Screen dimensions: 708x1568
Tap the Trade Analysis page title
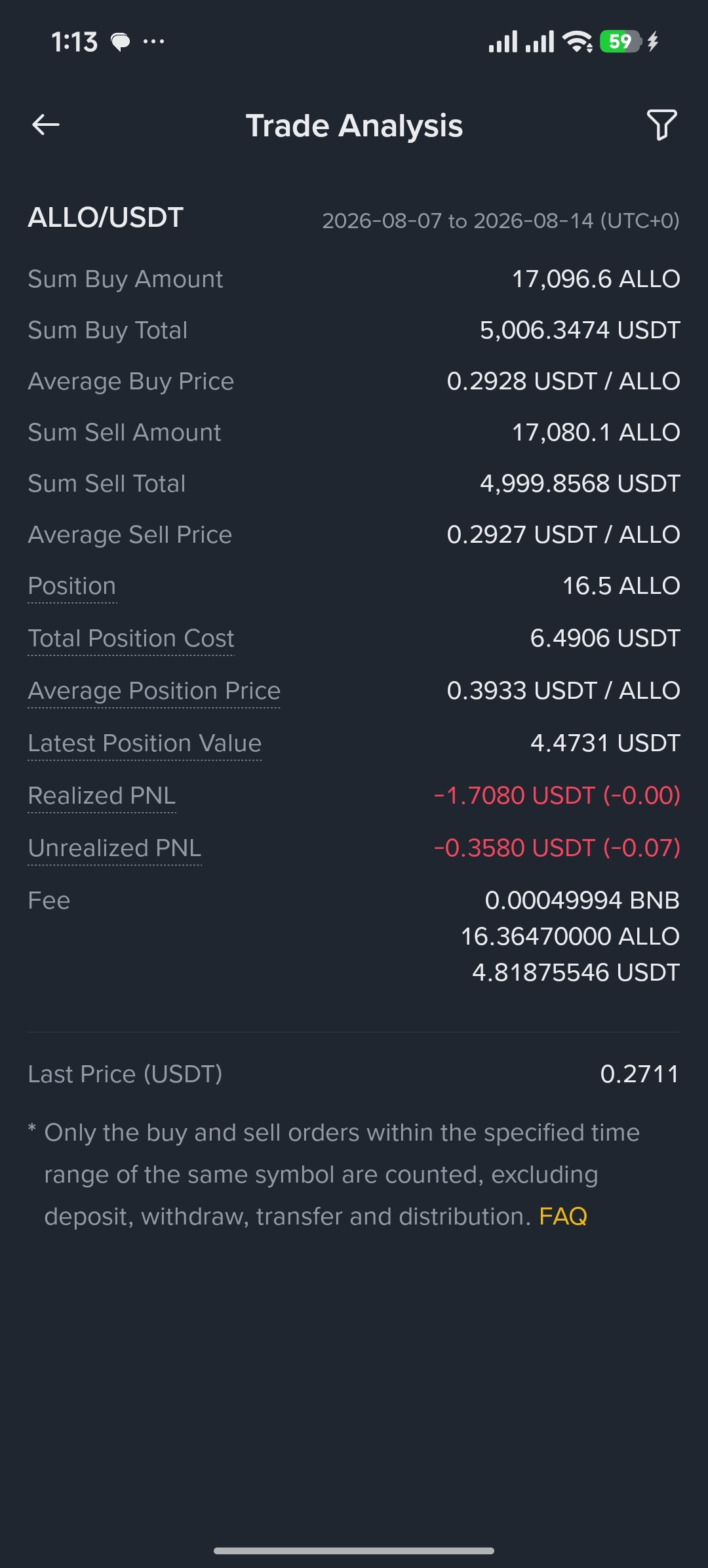point(354,126)
